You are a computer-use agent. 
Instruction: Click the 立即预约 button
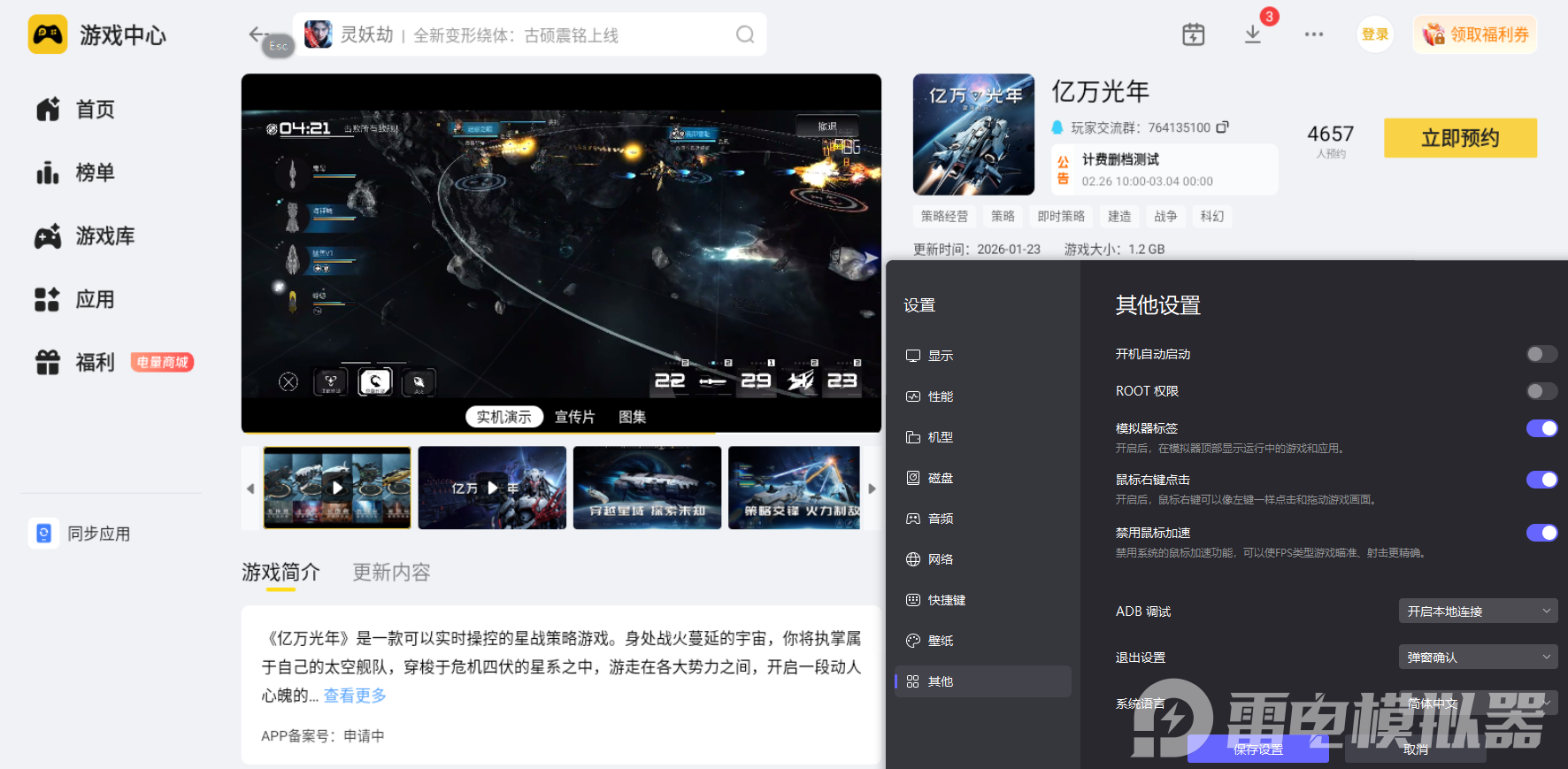coord(1459,138)
